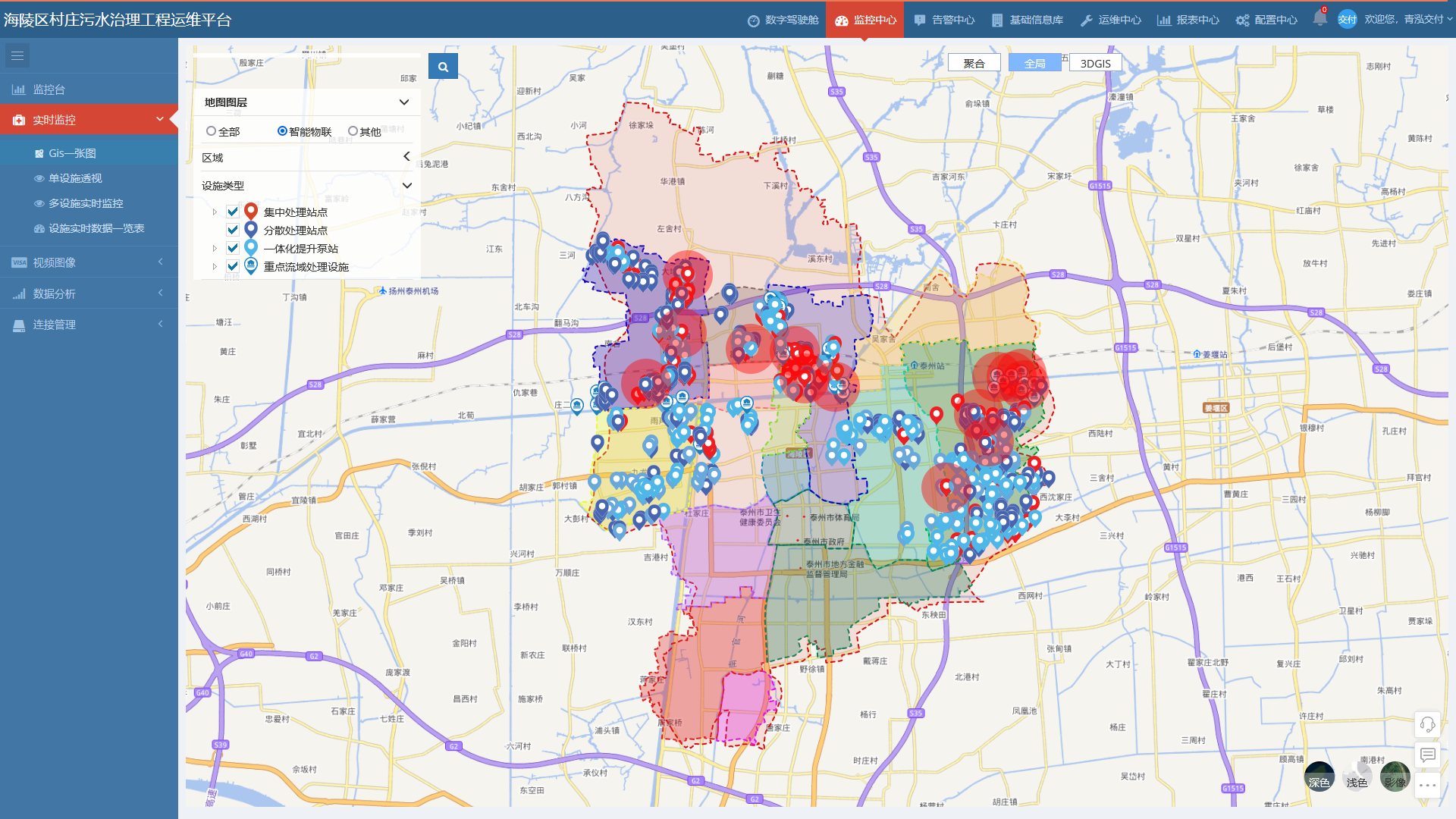The height and width of the screenshot is (819, 1456).
Task: Select the 智能物联 radio button
Action: click(282, 131)
